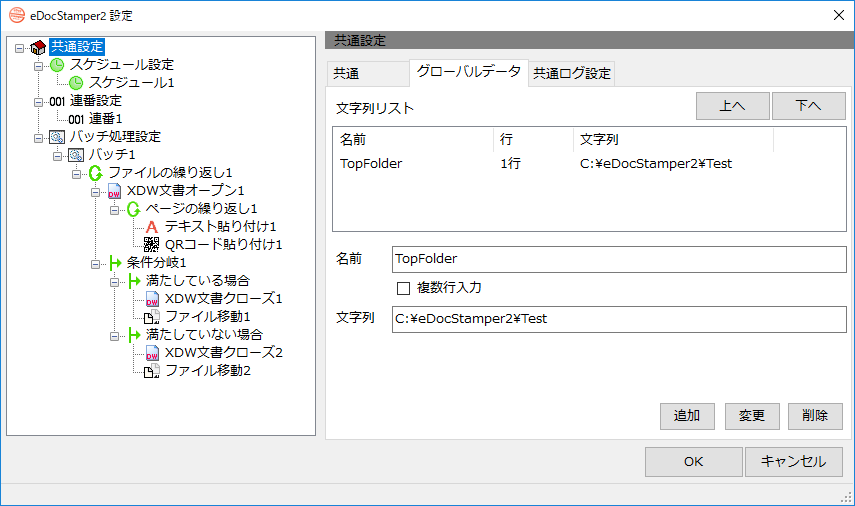The height and width of the screenshot is (506, 855).
Task: Click the eDocStamper2 app icon in title bar
Action: point(17,15)
